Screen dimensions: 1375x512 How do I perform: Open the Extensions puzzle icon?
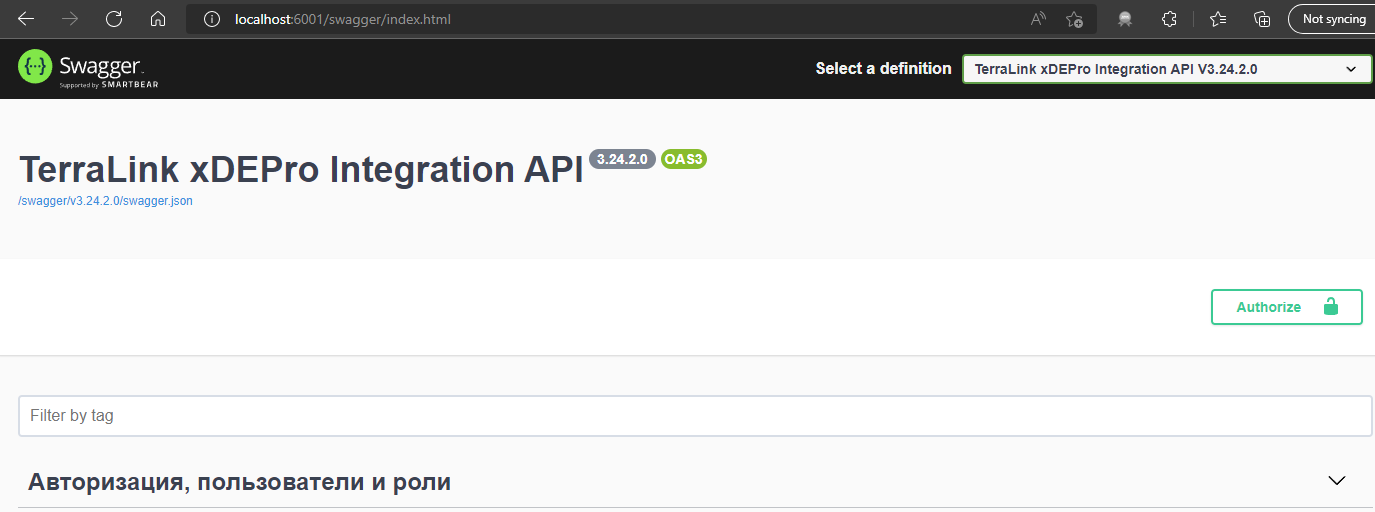point(1169,19)
